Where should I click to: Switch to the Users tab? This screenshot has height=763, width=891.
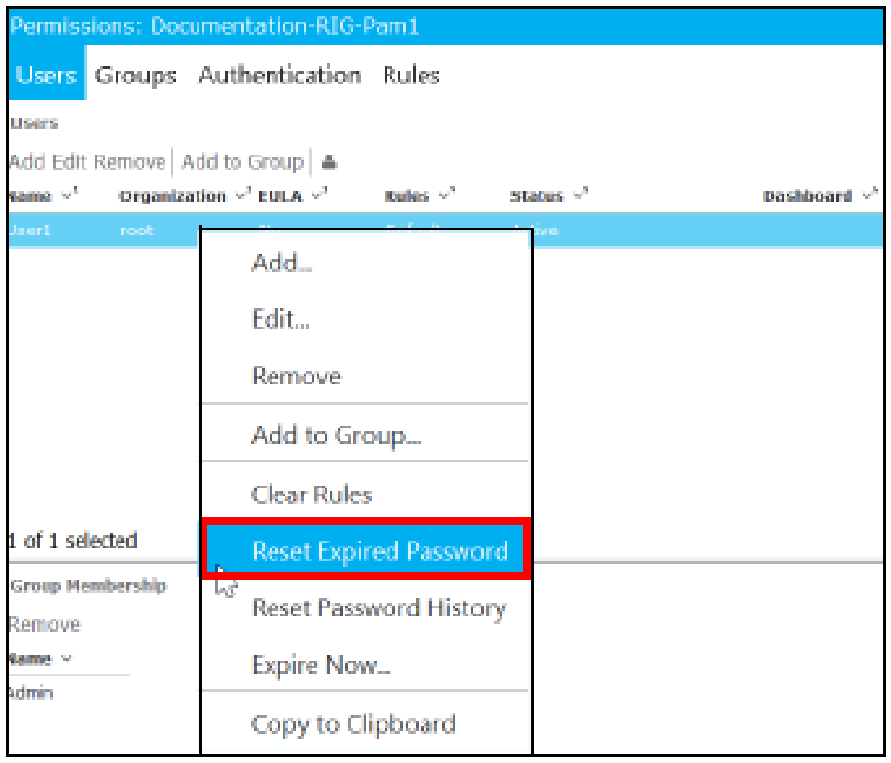[47, 74]
